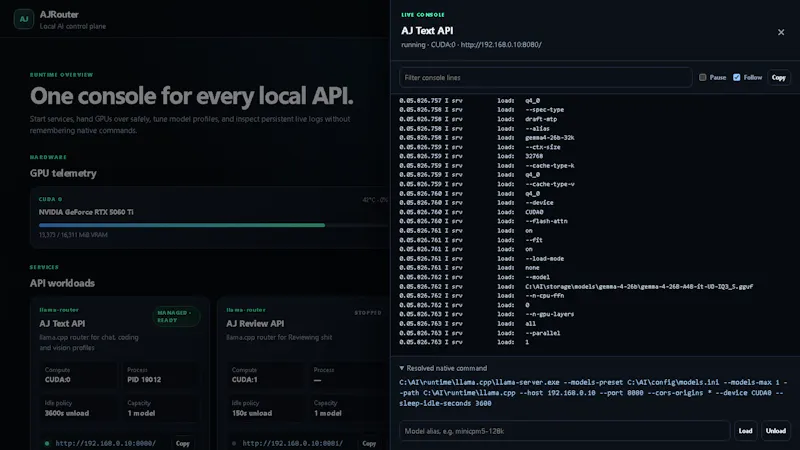Open the http://192.168.0.10:8080/ link in AJ Text API card

coord(106,443)
